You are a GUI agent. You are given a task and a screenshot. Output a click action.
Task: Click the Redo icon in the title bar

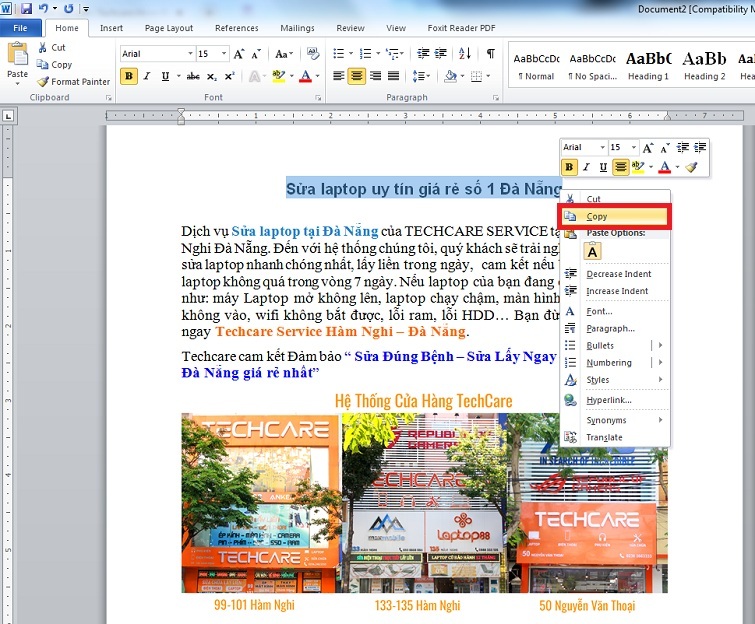coord(69,8)
